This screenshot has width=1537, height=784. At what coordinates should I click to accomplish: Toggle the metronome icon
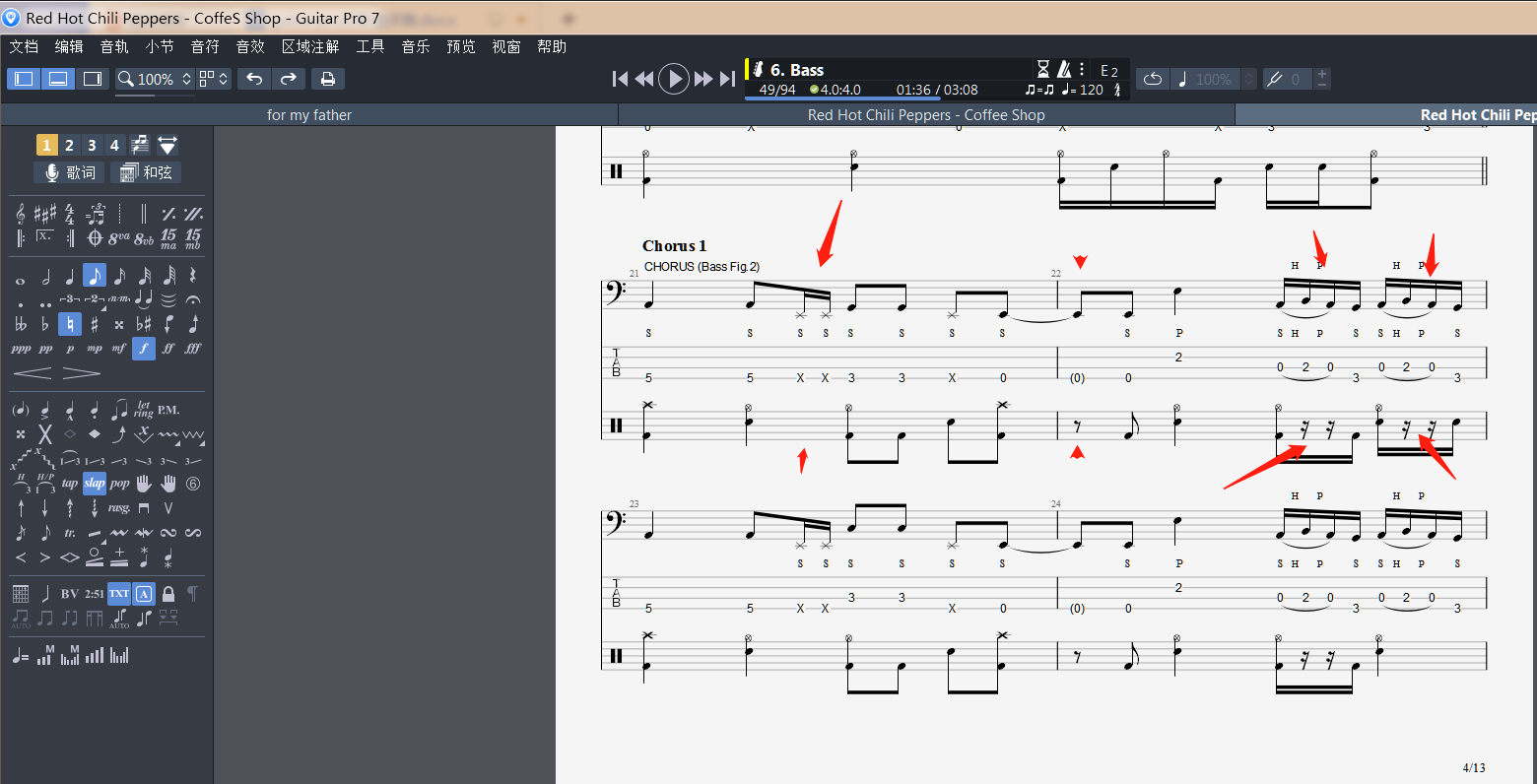1064,69
